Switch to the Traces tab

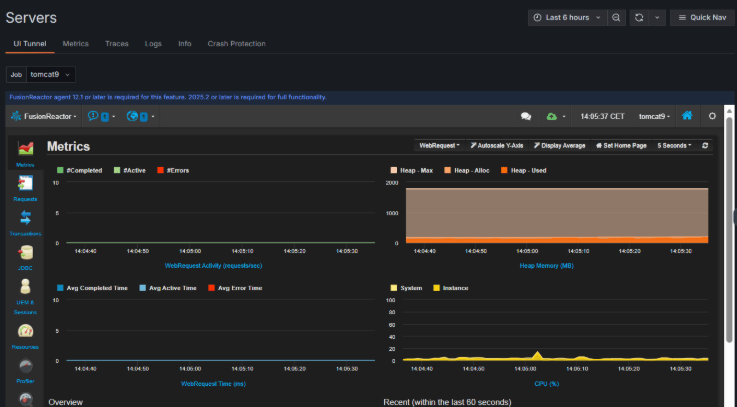(x=116, y=44)
